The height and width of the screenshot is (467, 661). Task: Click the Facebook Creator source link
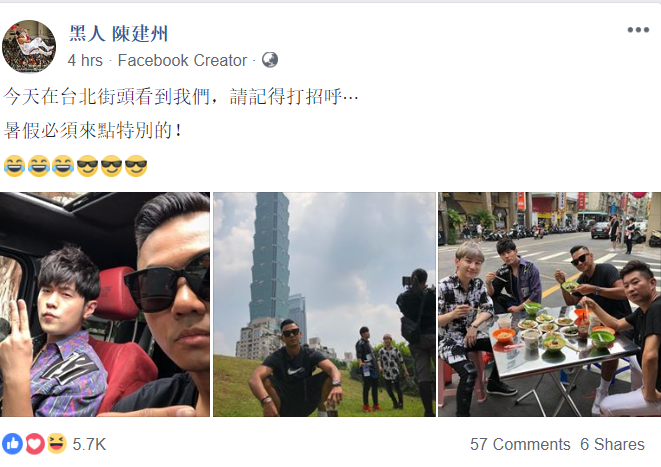pos(182,60)
